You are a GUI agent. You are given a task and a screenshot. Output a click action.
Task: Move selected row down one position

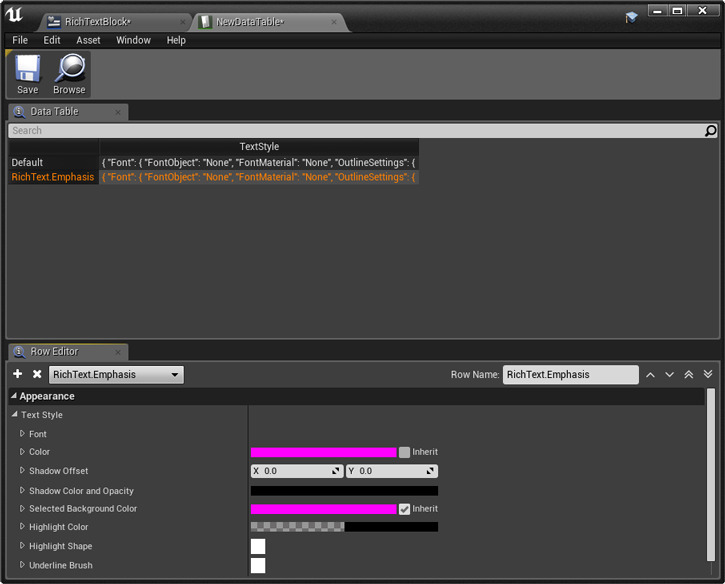(669, 375)
